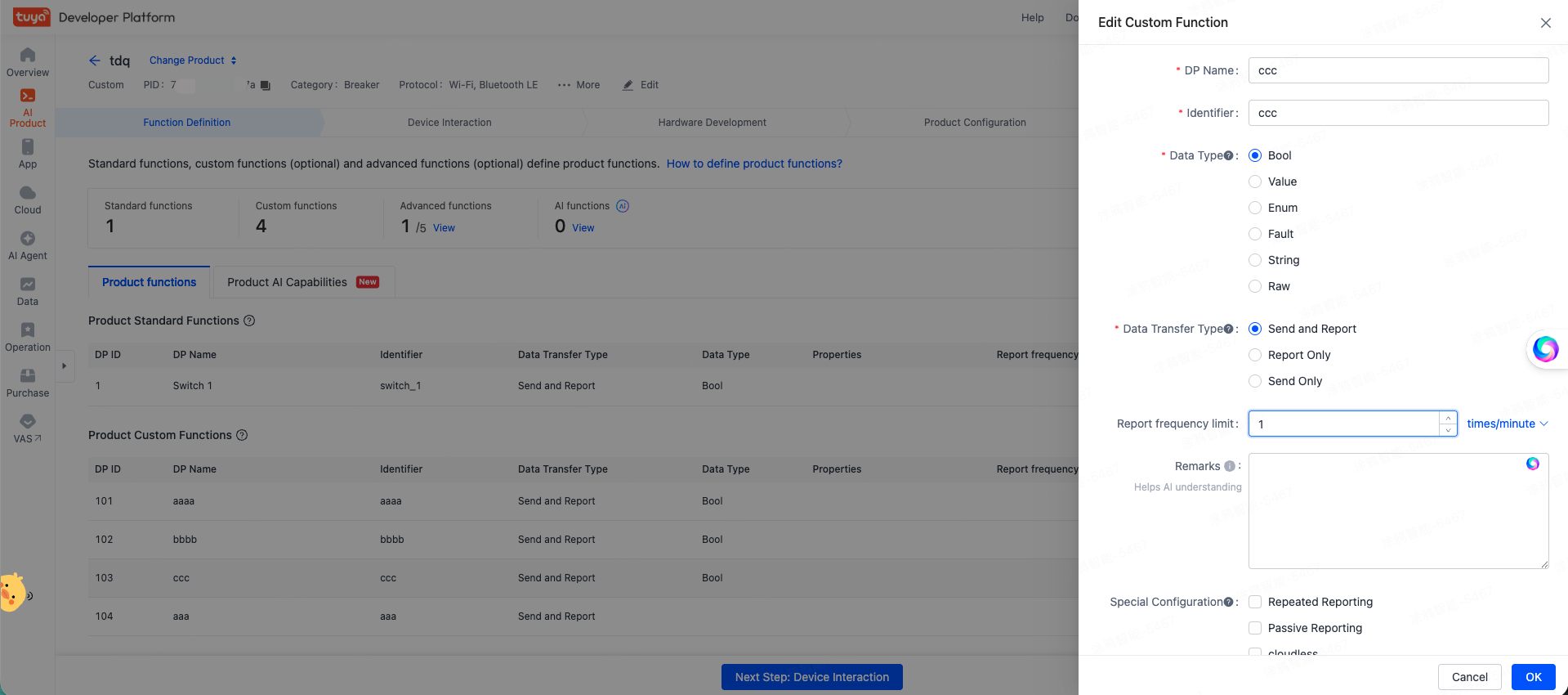Select Send Only transfer type
1568x695 pixels.
(1255, 381)
